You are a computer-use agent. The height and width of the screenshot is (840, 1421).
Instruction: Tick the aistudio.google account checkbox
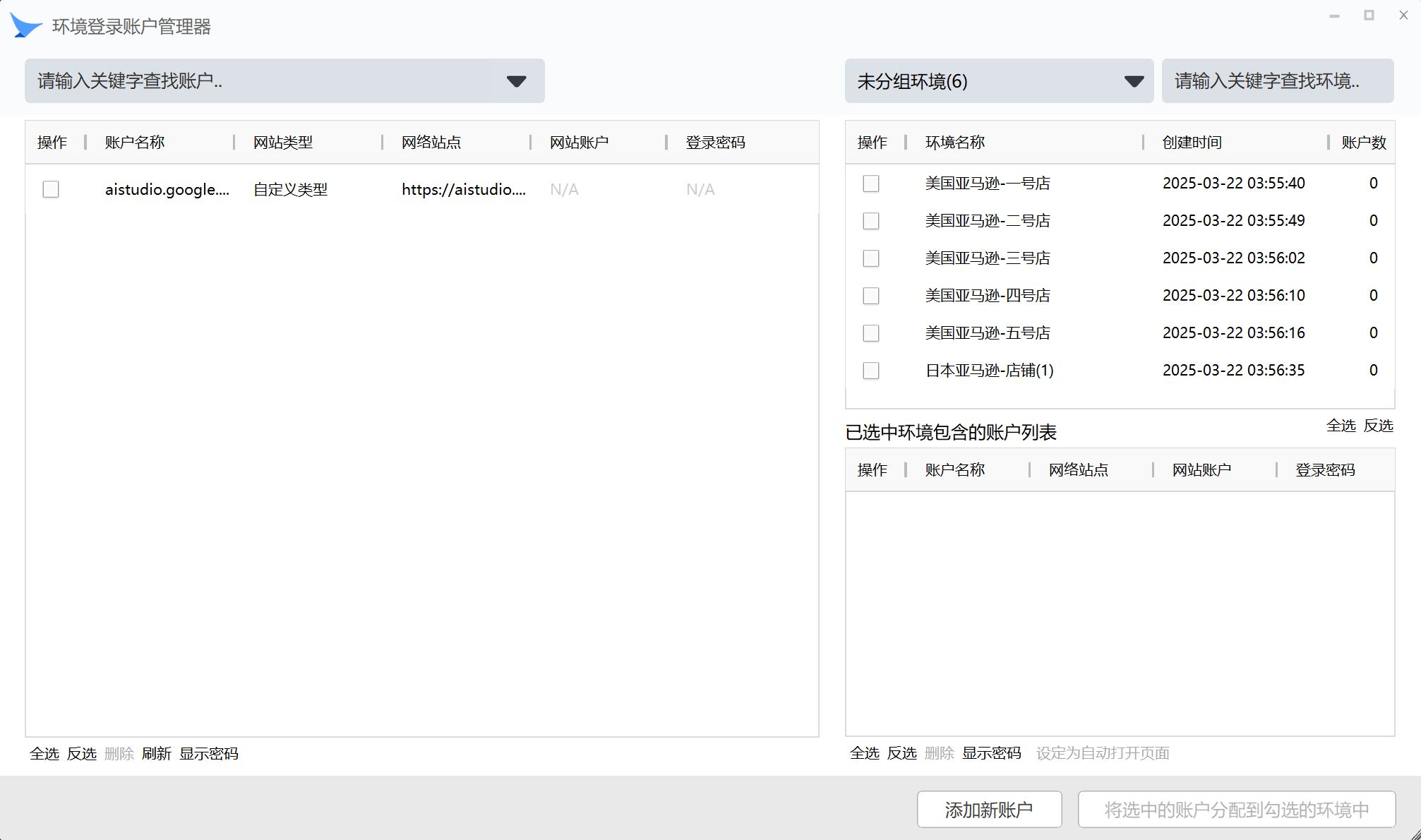51,189
